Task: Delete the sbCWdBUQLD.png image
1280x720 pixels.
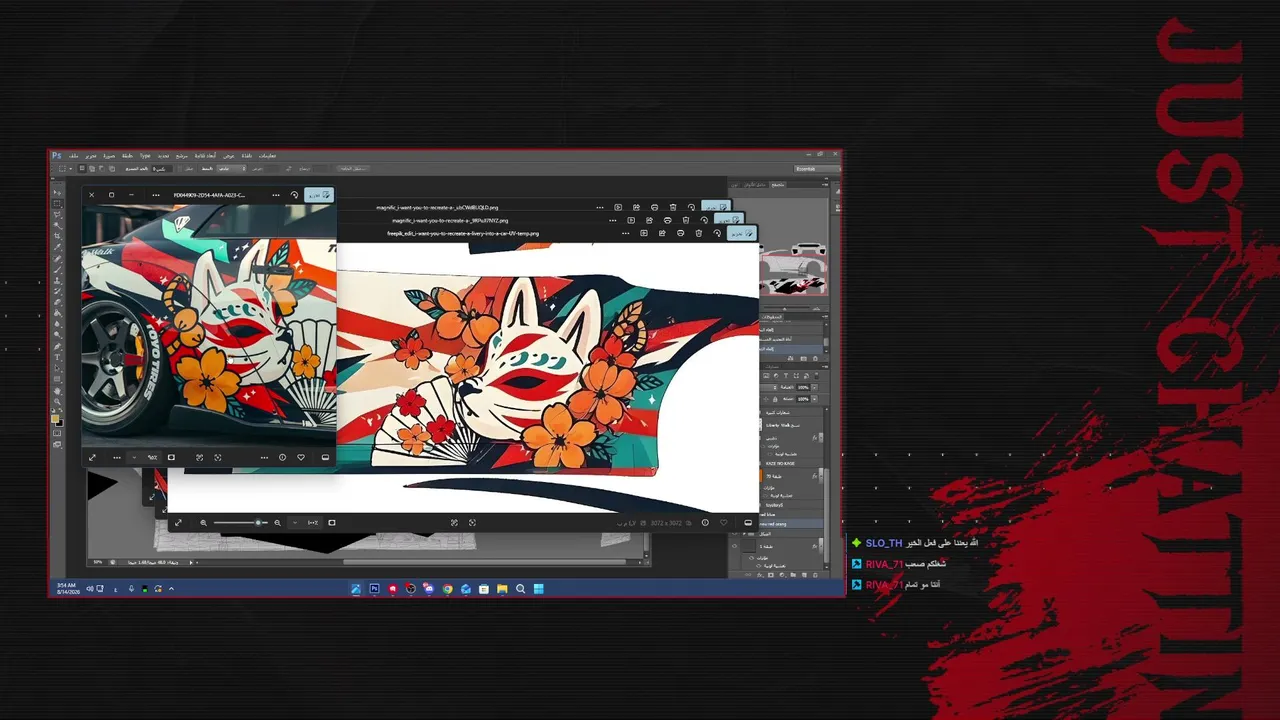Action: click(673, 207)
